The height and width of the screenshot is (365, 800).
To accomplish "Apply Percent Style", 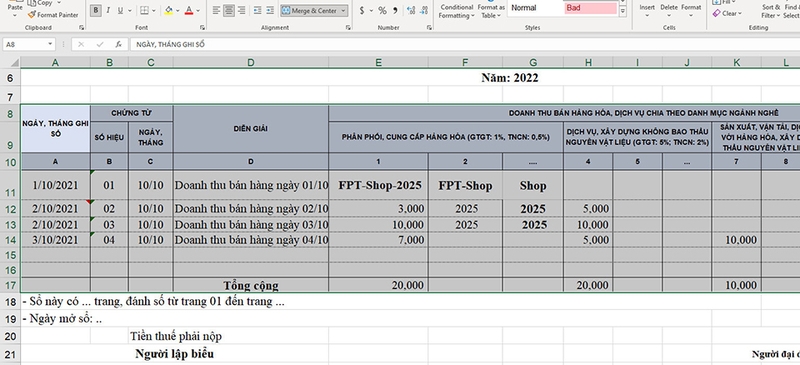I will (x=382, y=10).
